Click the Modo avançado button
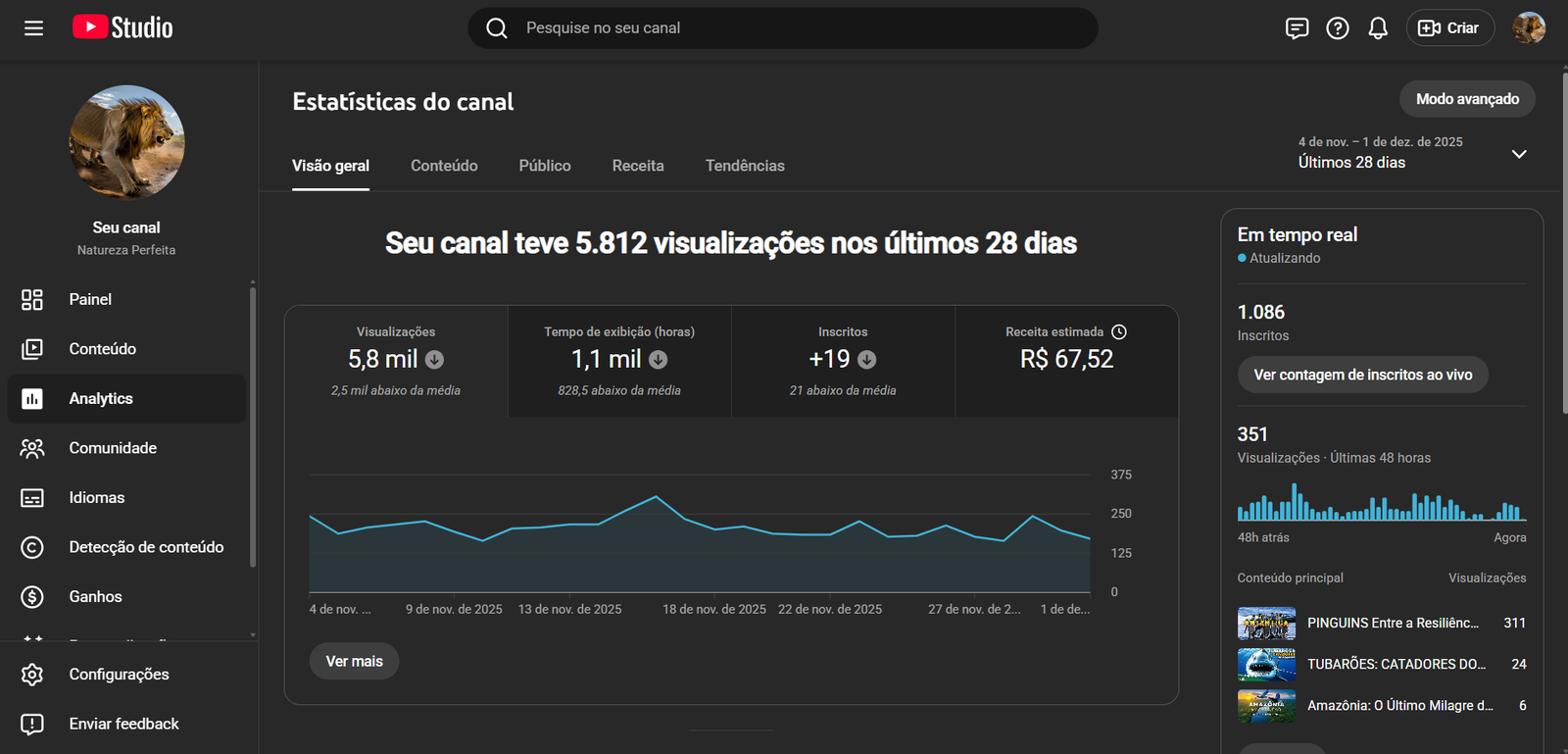Image resolution: width=1568 pixels, height=754 pixels. (x=1467, y=99)
